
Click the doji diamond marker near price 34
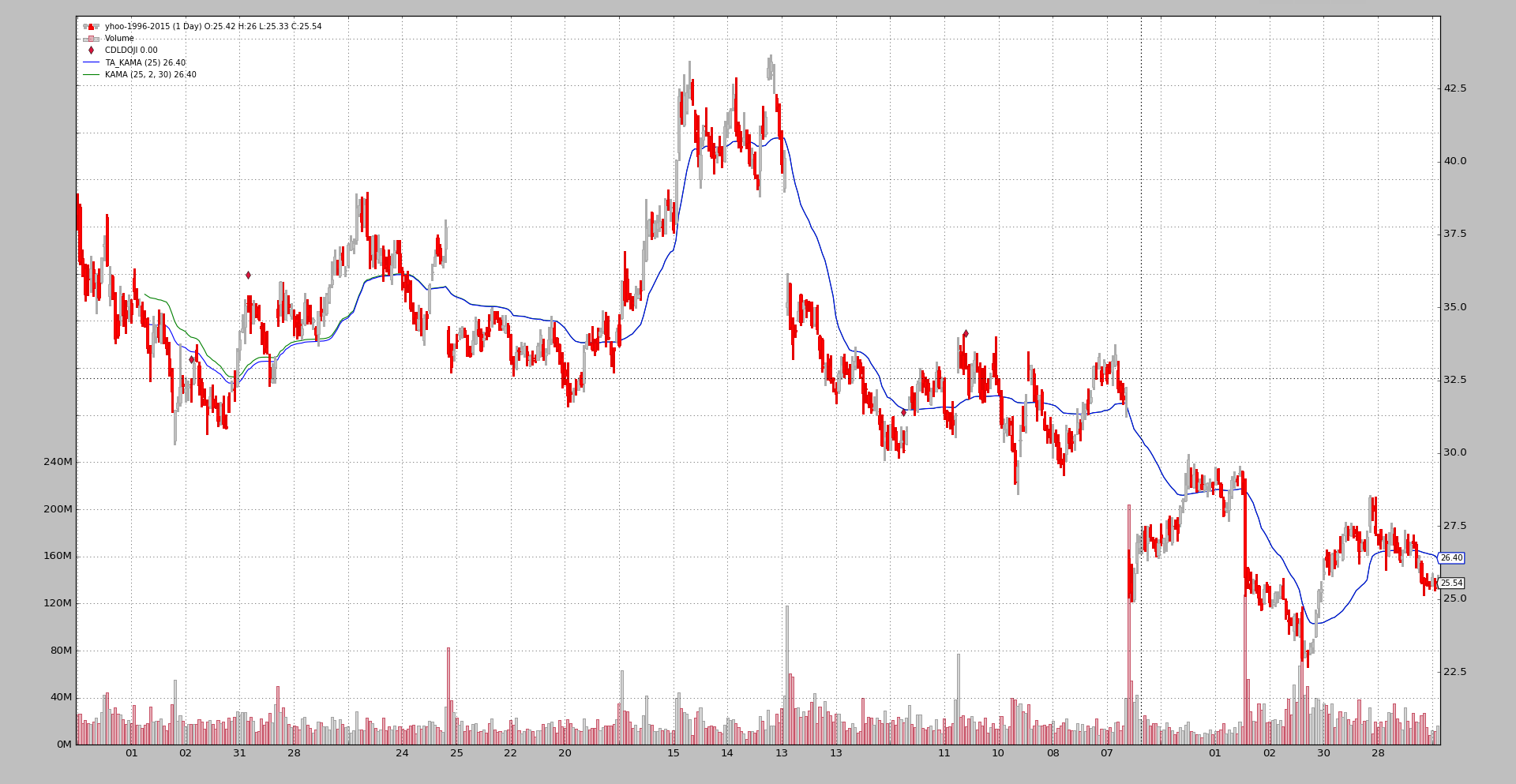(x=965, y=334)
